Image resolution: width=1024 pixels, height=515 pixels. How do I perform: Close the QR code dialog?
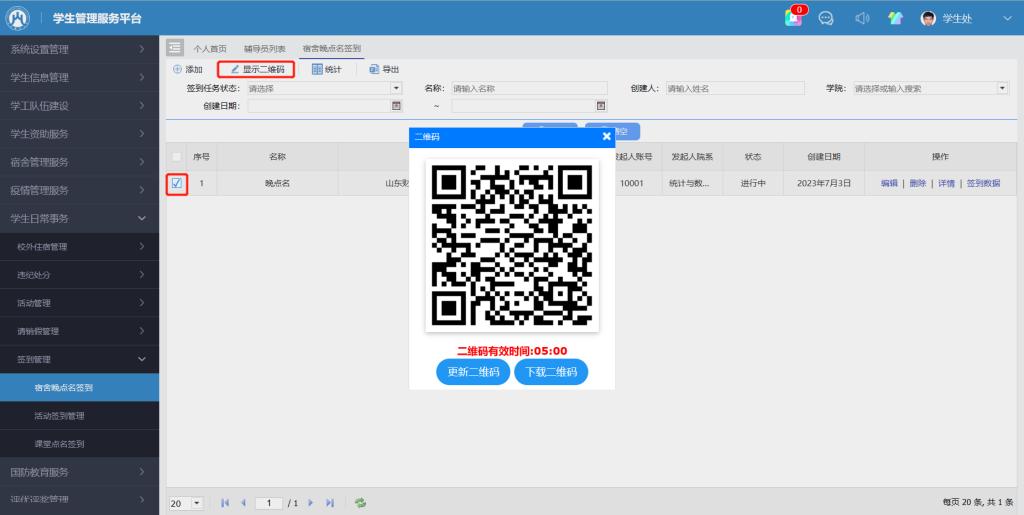(x=606, y=136)
